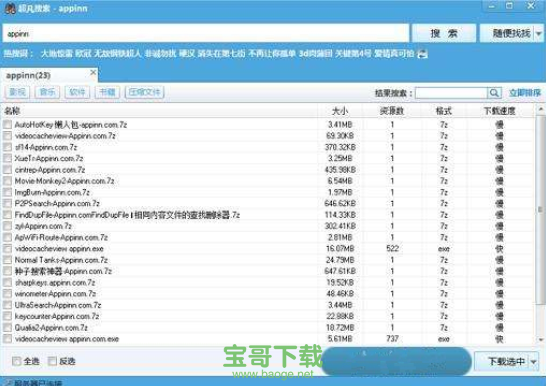Filter results by 书籍 category
The width and height of the screenshot is (546, 386).
[107, 92]
